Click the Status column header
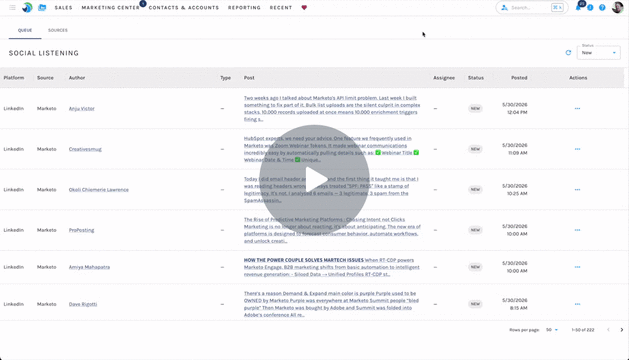Viewport: 629px width, 360px height. (x=476, y=78)
